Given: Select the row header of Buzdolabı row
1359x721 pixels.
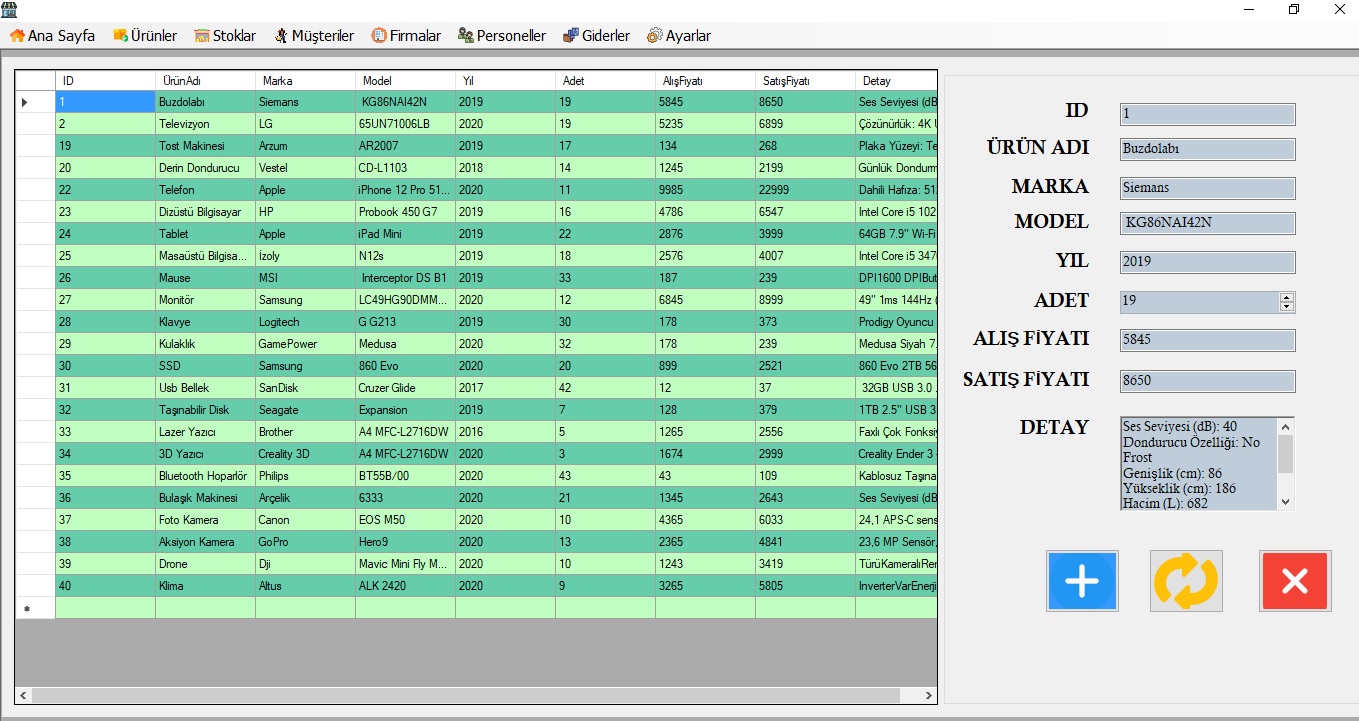Looking at the screenshot, I should [35, 102].
